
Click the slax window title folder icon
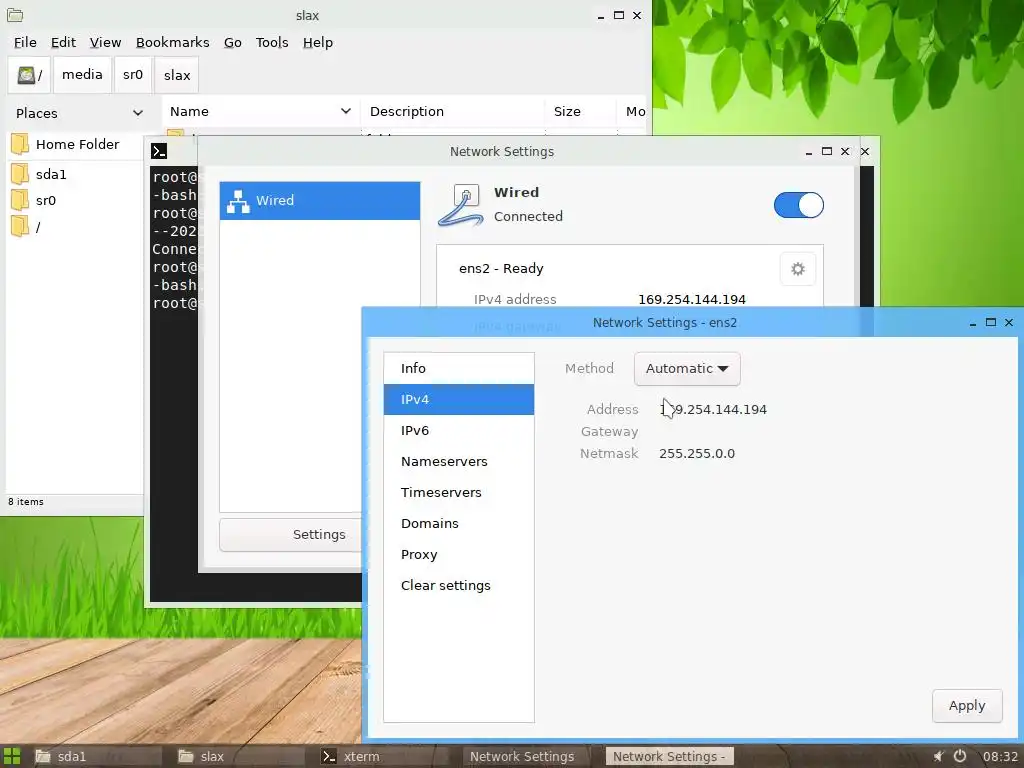pos(14,14)
